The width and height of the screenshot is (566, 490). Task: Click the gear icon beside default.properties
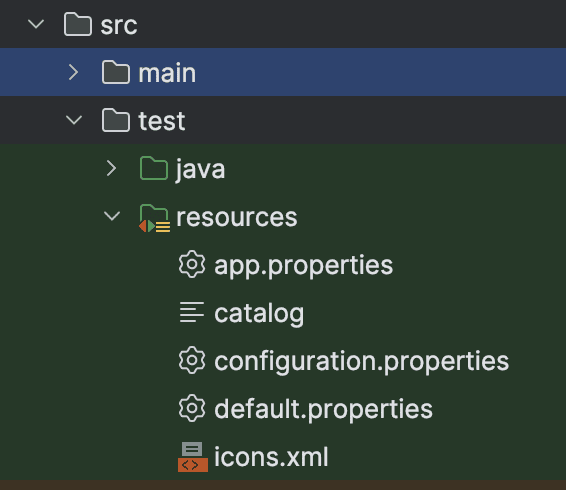click(192, 408)
